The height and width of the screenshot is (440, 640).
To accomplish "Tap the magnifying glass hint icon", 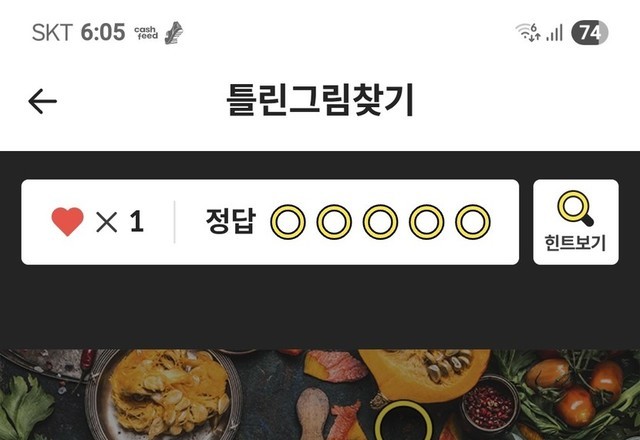I will [x=575, y=208].
